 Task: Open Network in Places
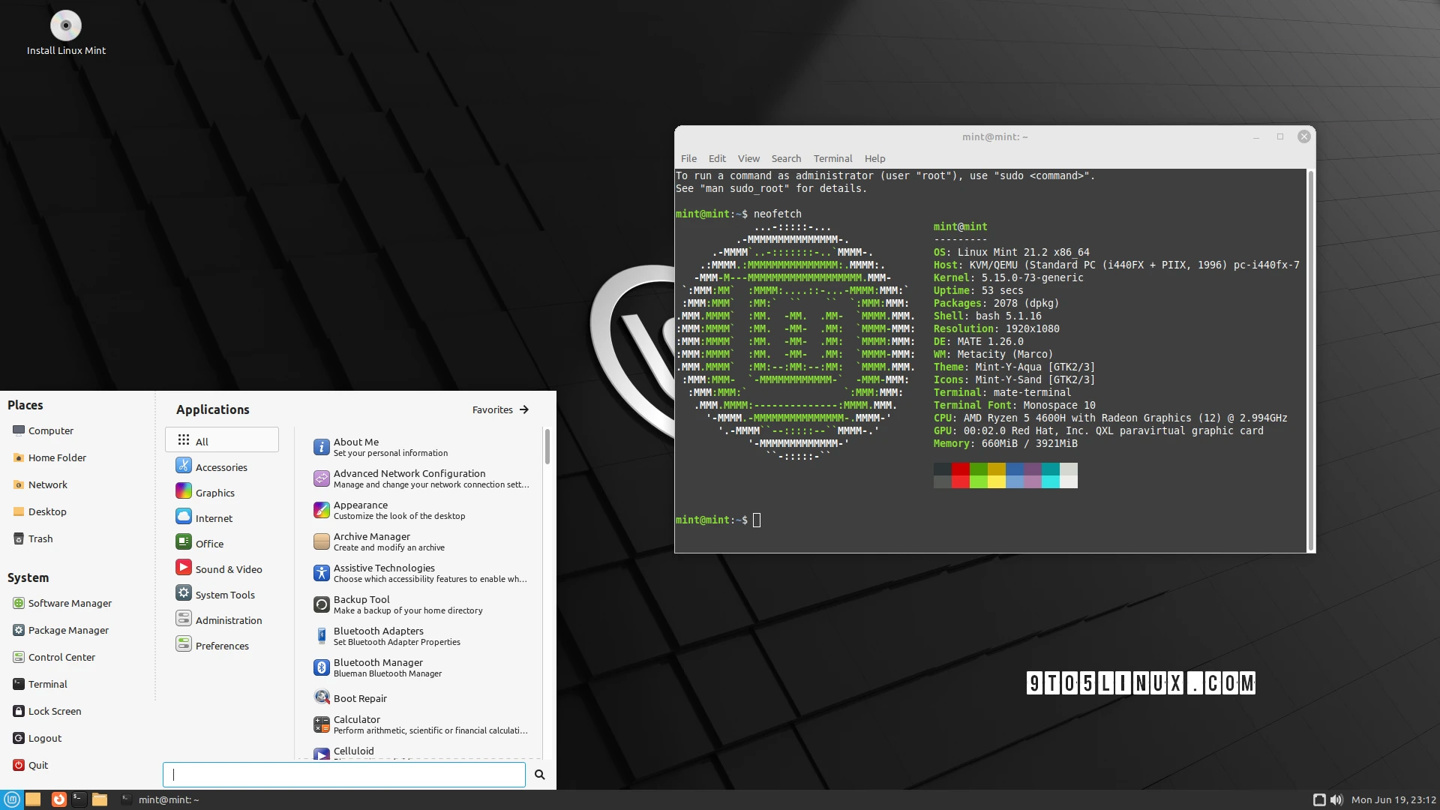(40, 485)
